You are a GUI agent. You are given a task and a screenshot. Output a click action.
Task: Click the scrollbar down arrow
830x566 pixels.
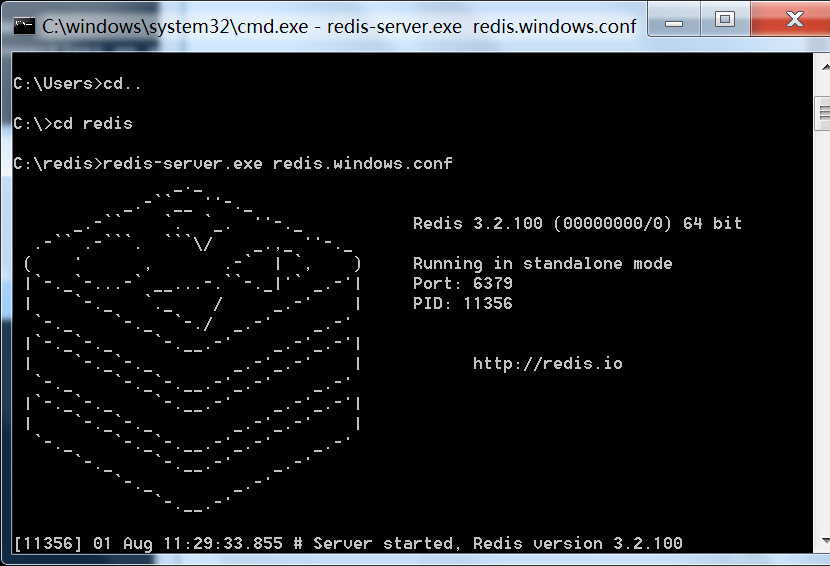tap(825, 541)
